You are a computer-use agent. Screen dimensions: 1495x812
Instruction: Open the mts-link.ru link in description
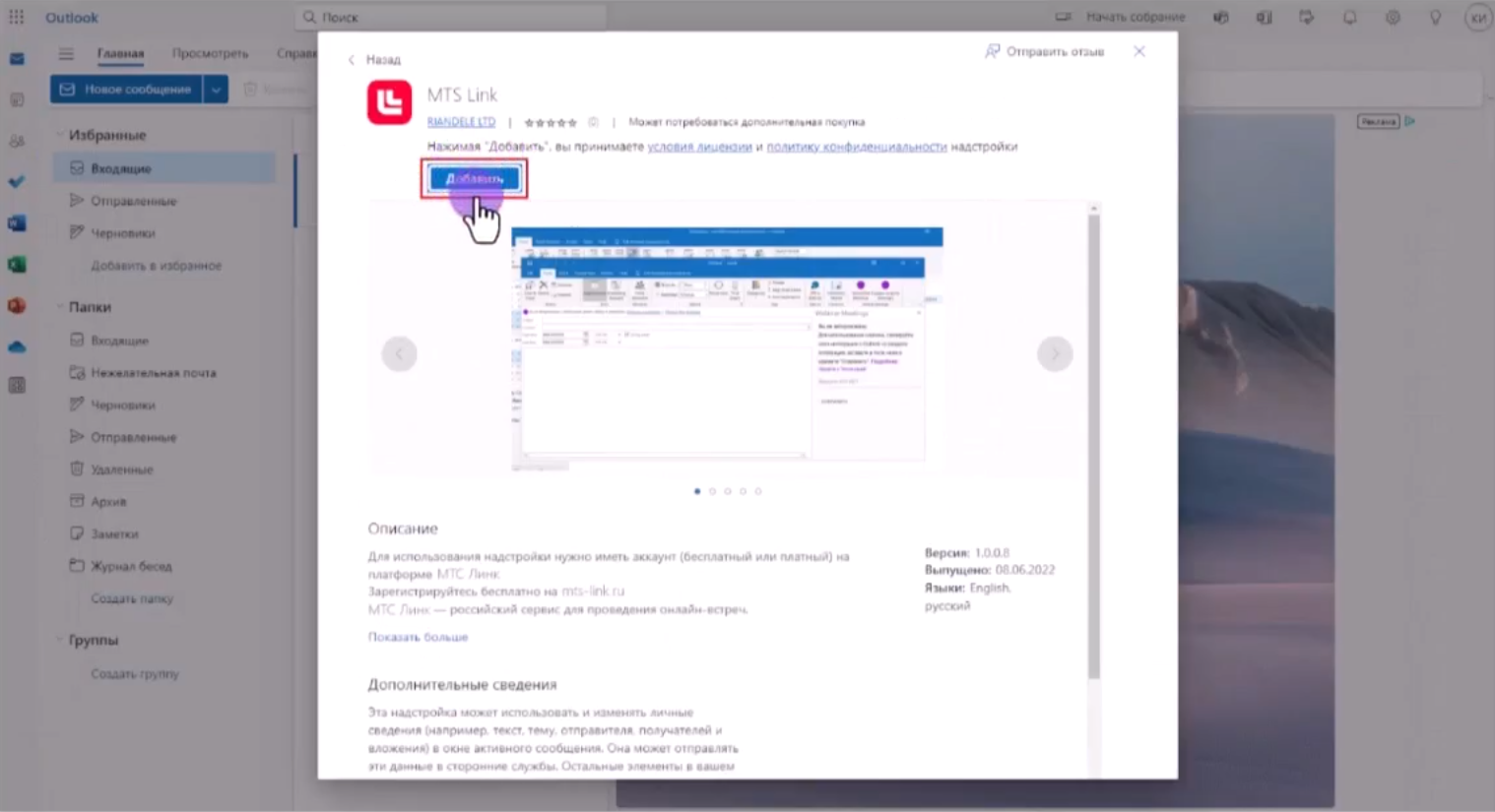pos(593,592)
